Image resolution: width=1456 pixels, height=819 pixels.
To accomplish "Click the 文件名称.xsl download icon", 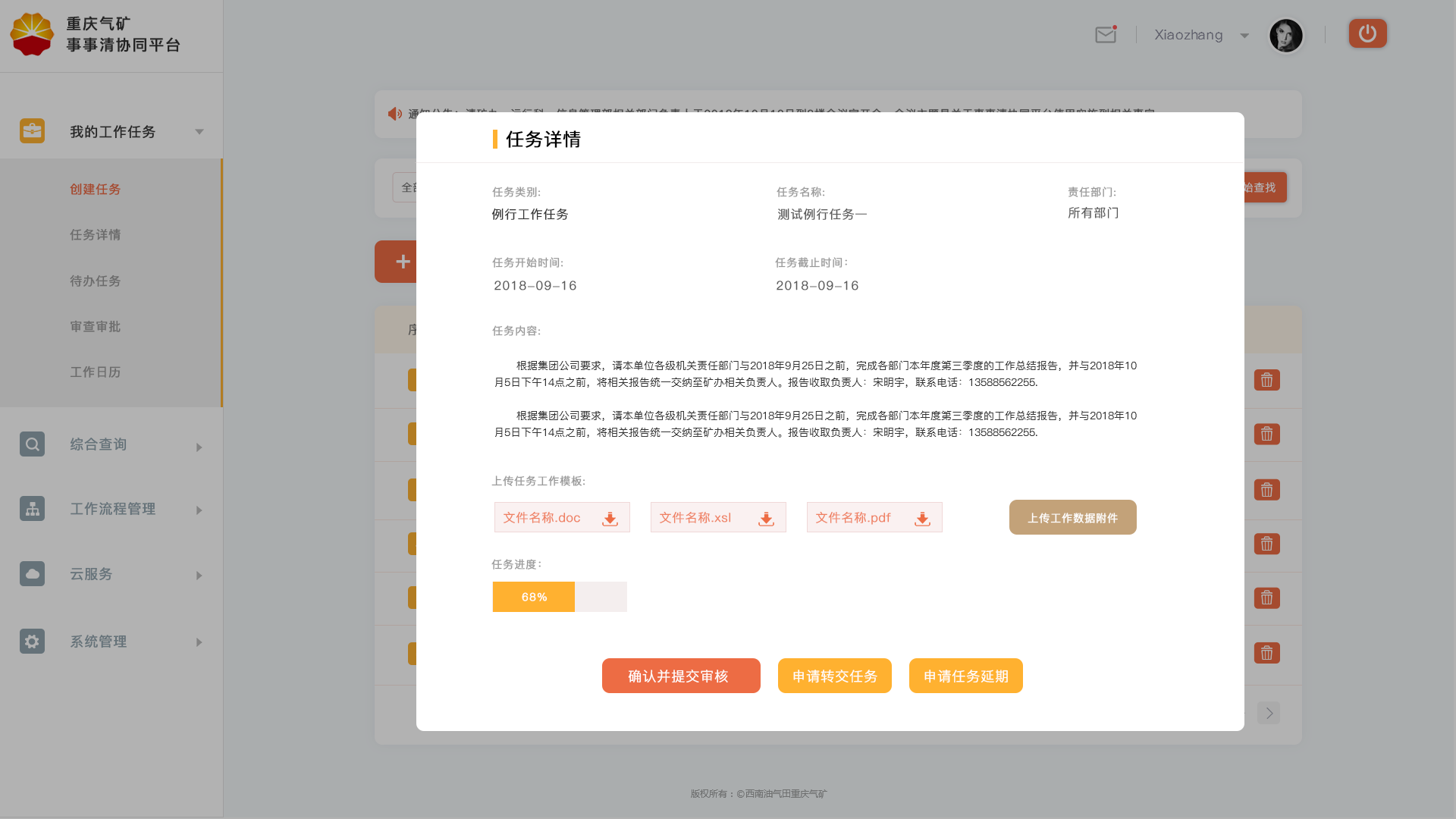I will pos(765,519).
